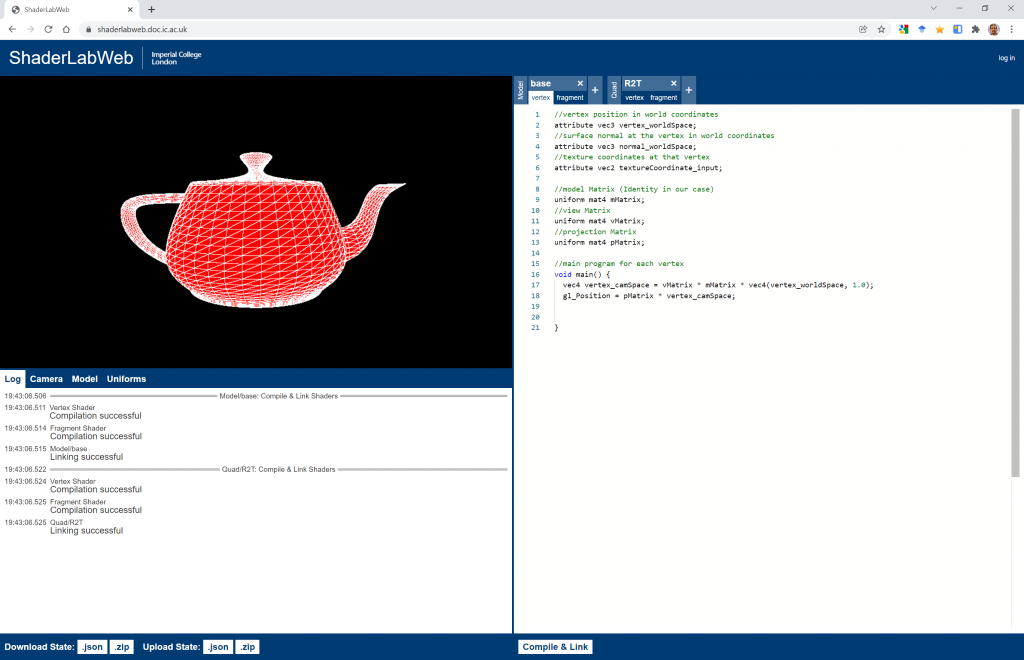Bookmark this page with the star icon

pyautogui.click(x=881, y=29)
